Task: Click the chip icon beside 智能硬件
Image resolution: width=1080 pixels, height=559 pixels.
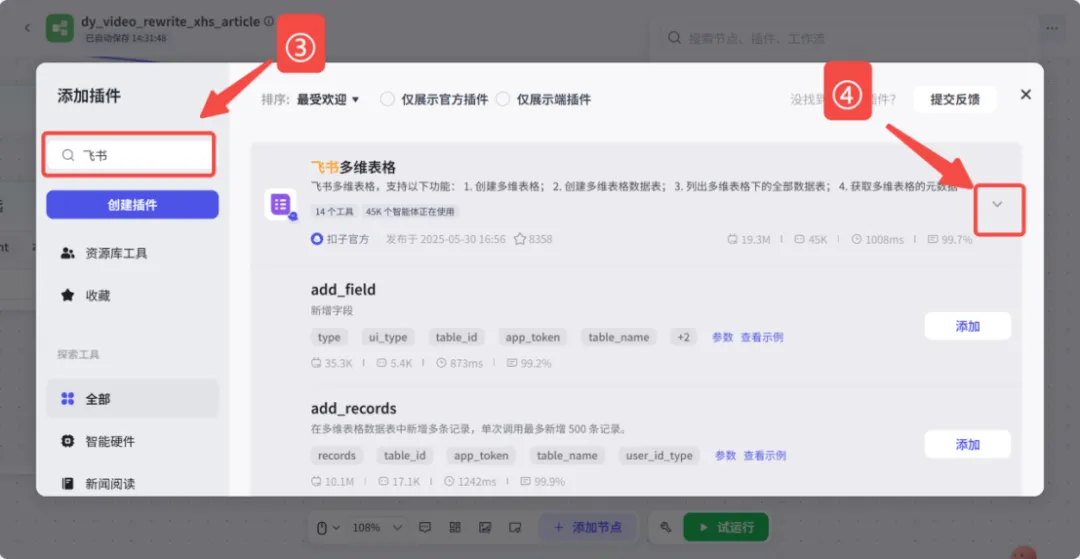Action: (68, 441)
